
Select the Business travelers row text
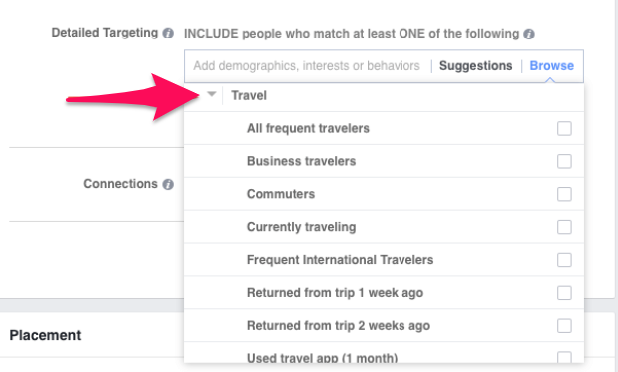pos(302,161)
